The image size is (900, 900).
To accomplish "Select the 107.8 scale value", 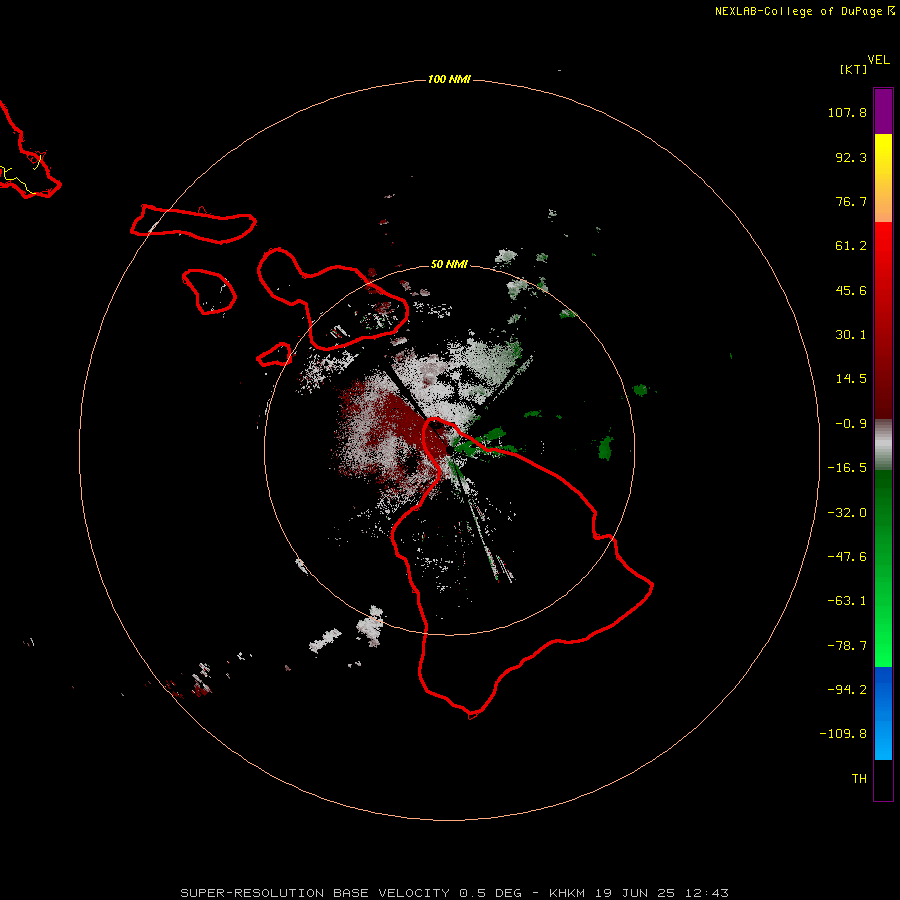I will click(x=847, y=112).
